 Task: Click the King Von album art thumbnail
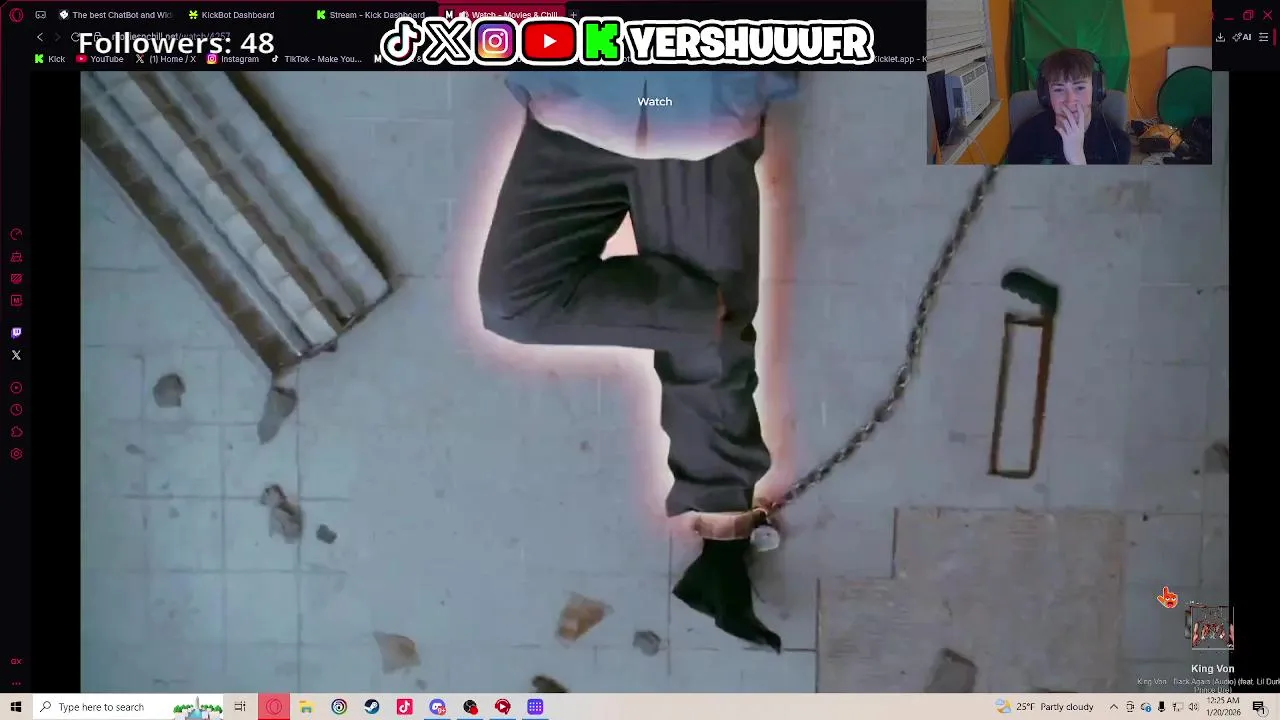tap(1211, 628)
